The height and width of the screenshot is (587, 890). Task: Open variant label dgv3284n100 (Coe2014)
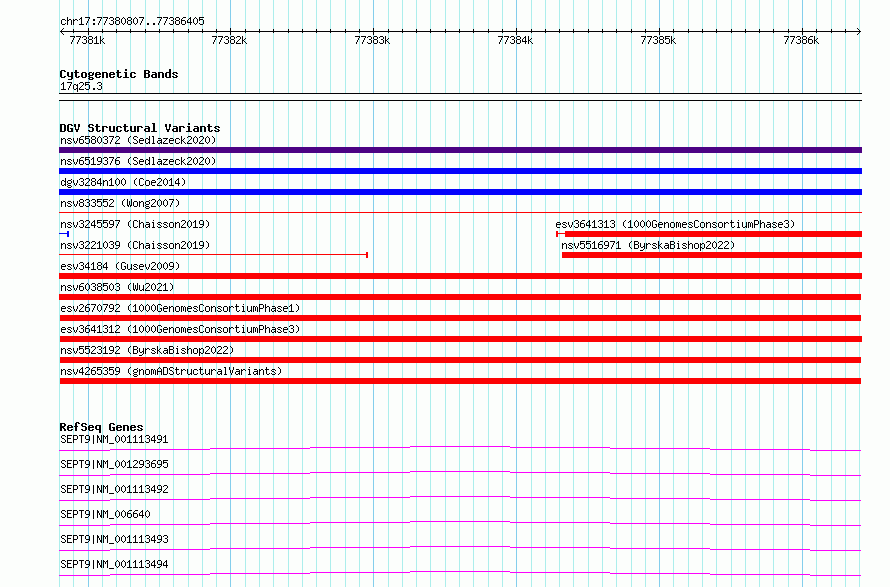point(123,182)
